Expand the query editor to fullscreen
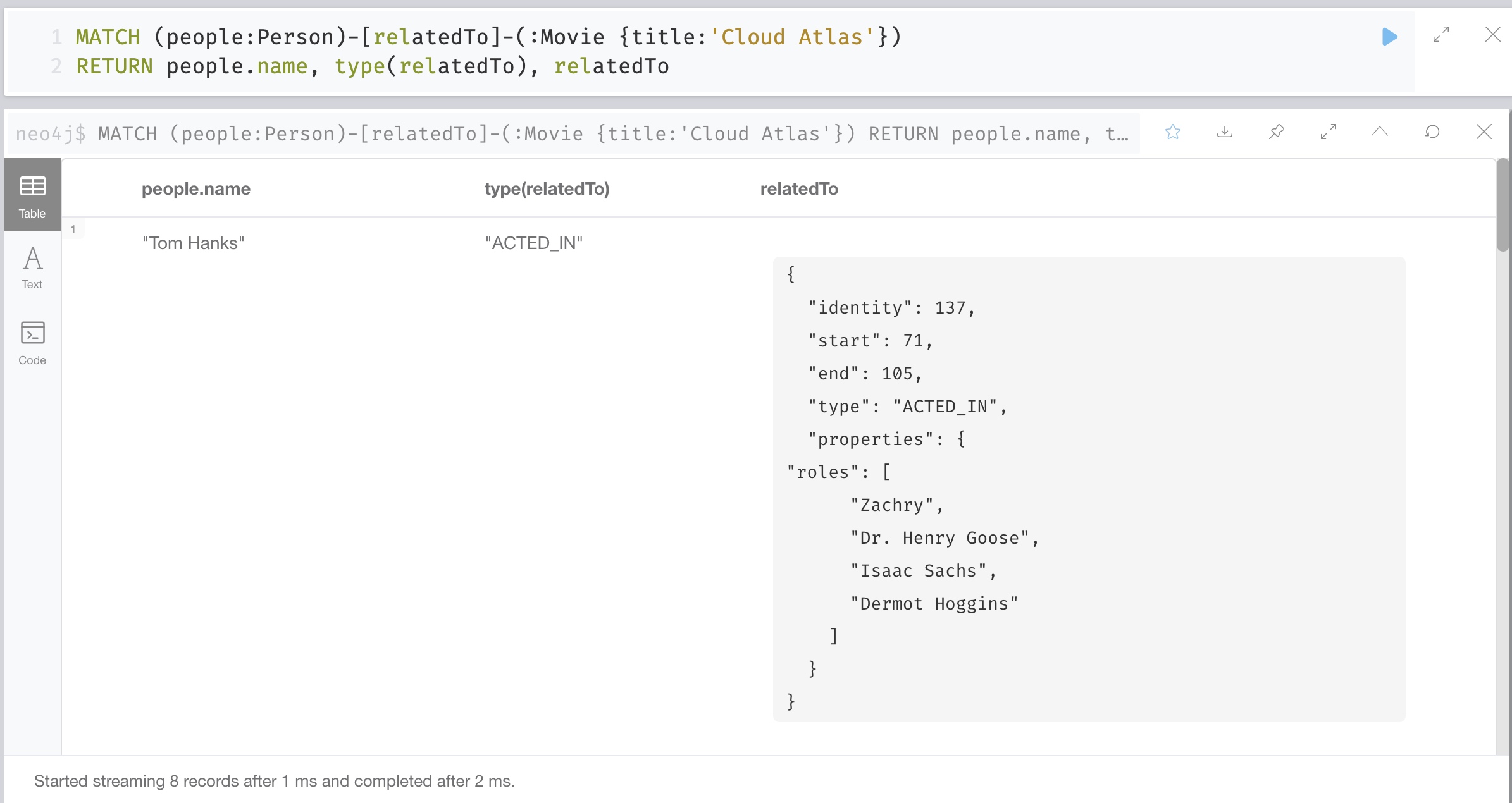1512x803 pixels. click(x=1441, y=35)
